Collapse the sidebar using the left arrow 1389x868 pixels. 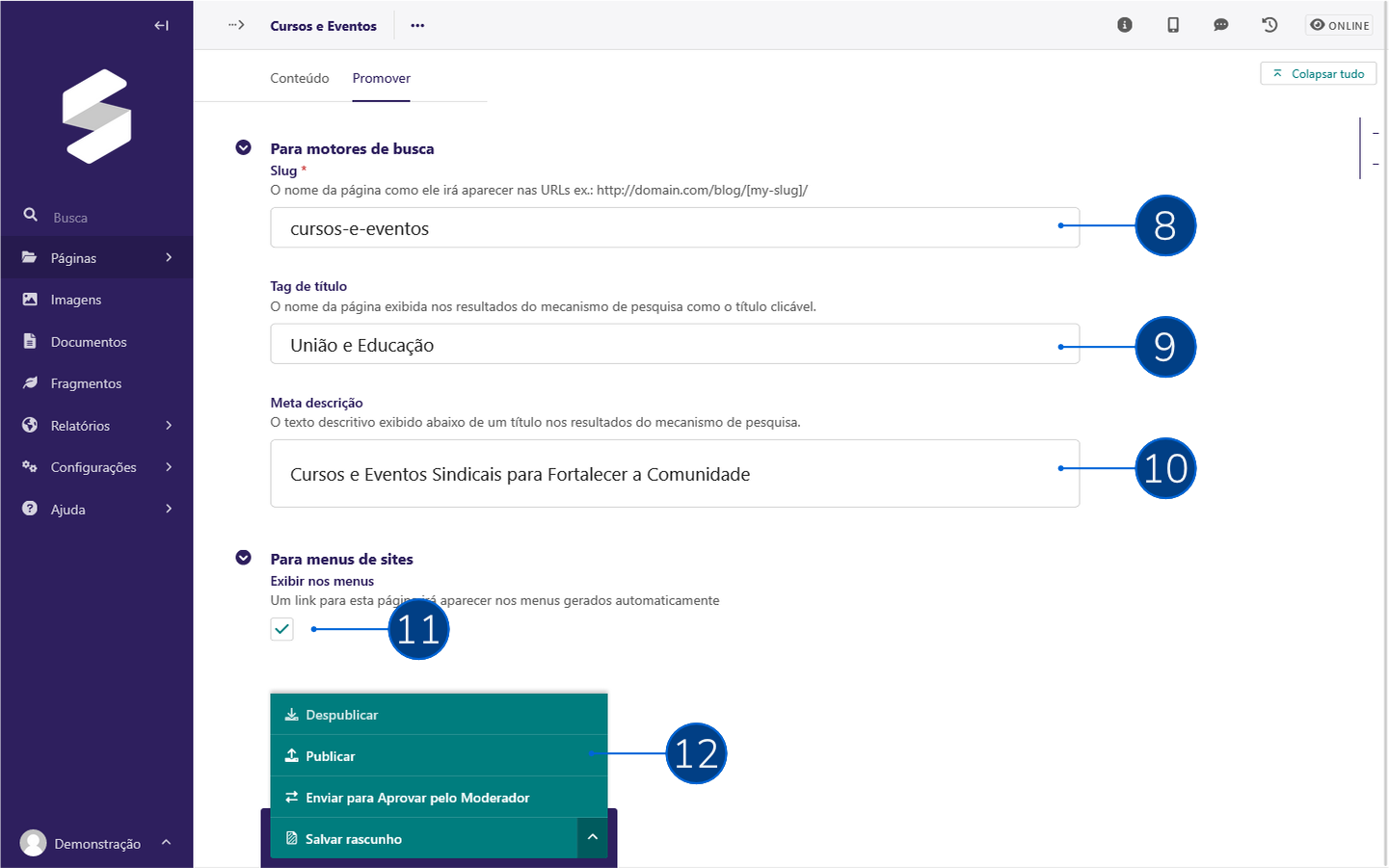point(161,24)
